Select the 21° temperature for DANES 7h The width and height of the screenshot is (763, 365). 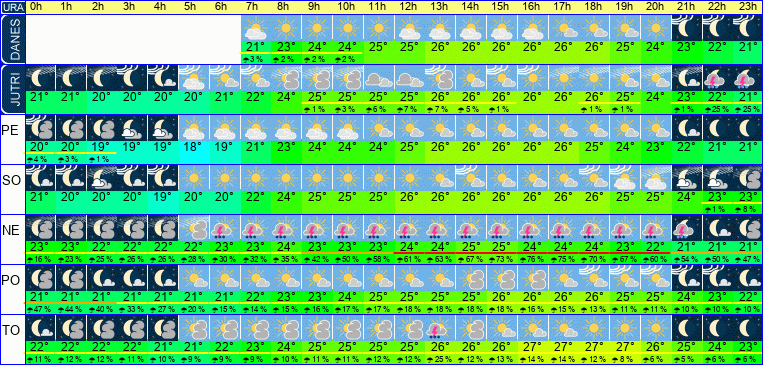(x=255, y=47)
